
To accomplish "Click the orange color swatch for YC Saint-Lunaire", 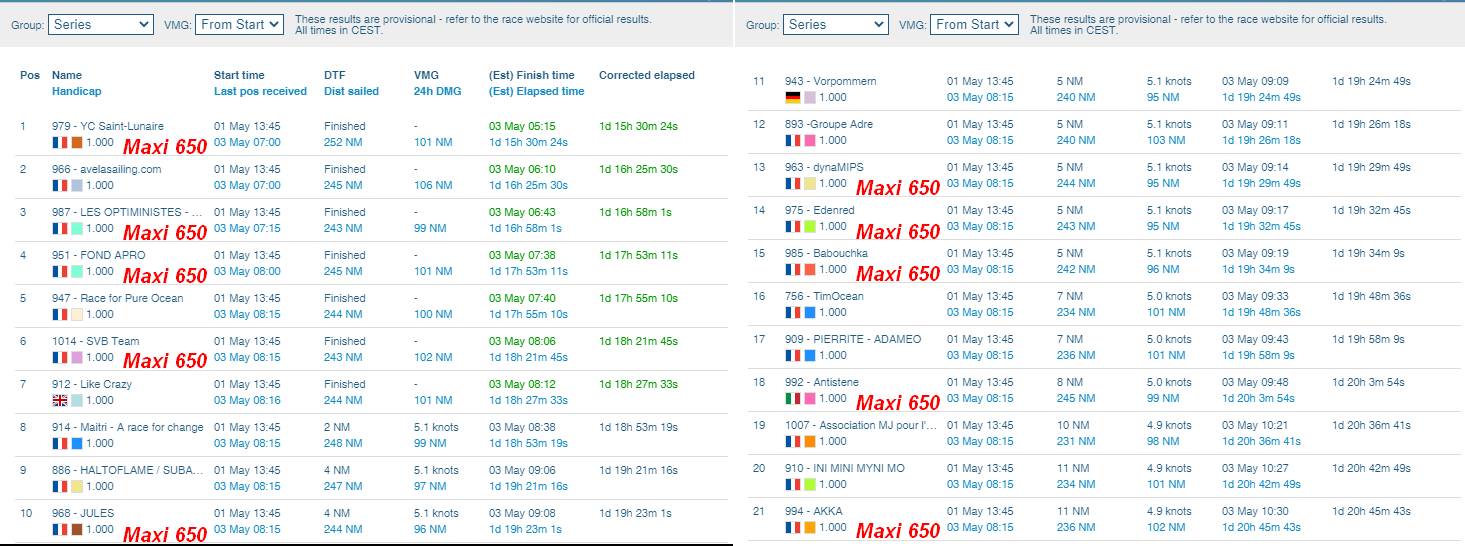I will pos(77,142).
